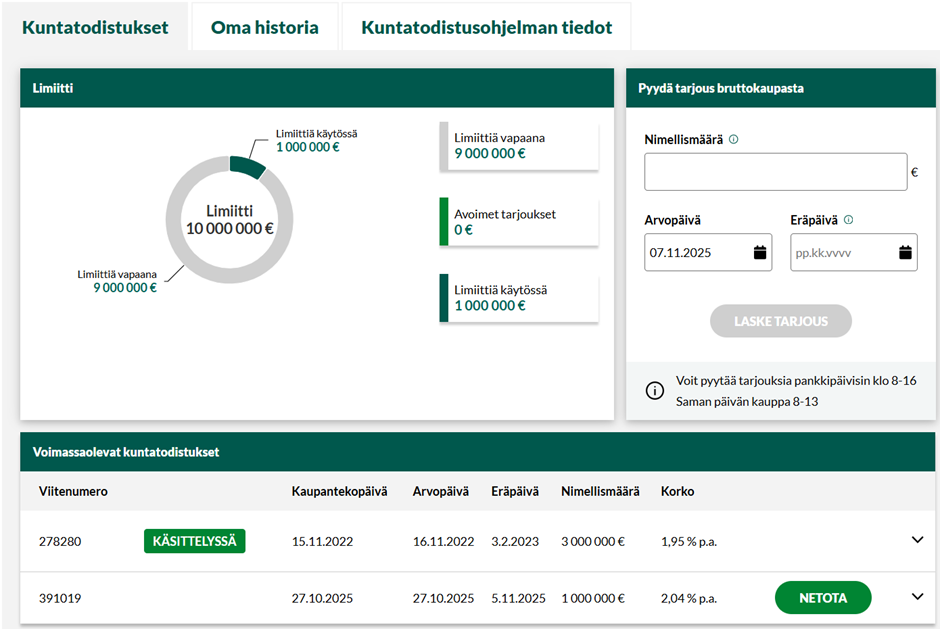Viewport: 940px width, 629px height.
Task: Click the empty Eräpäivä date field
Action: [840, 253]
